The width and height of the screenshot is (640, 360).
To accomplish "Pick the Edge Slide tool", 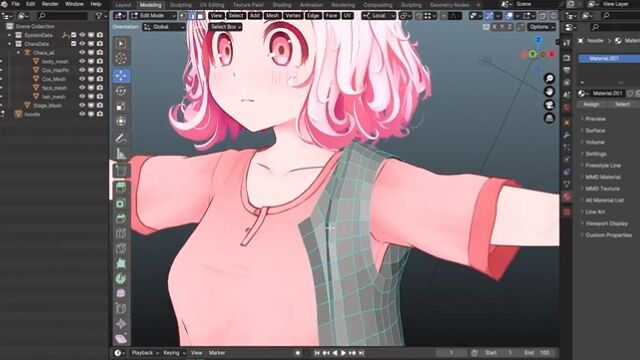I will tap(121, 309).
